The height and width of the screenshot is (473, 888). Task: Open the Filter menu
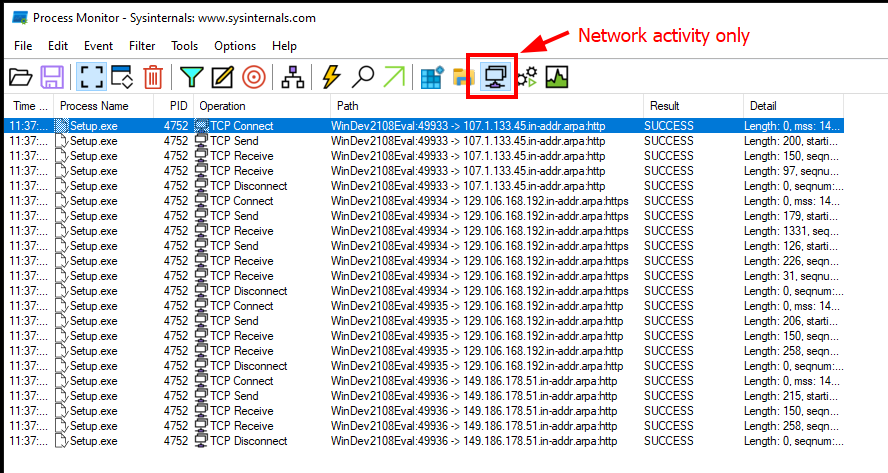142,46
